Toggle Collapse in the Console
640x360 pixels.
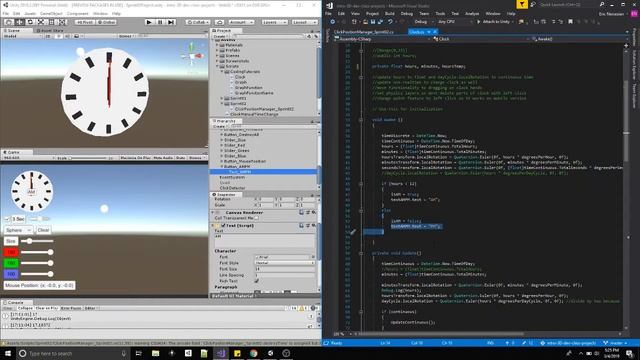[x=25, y=308]
